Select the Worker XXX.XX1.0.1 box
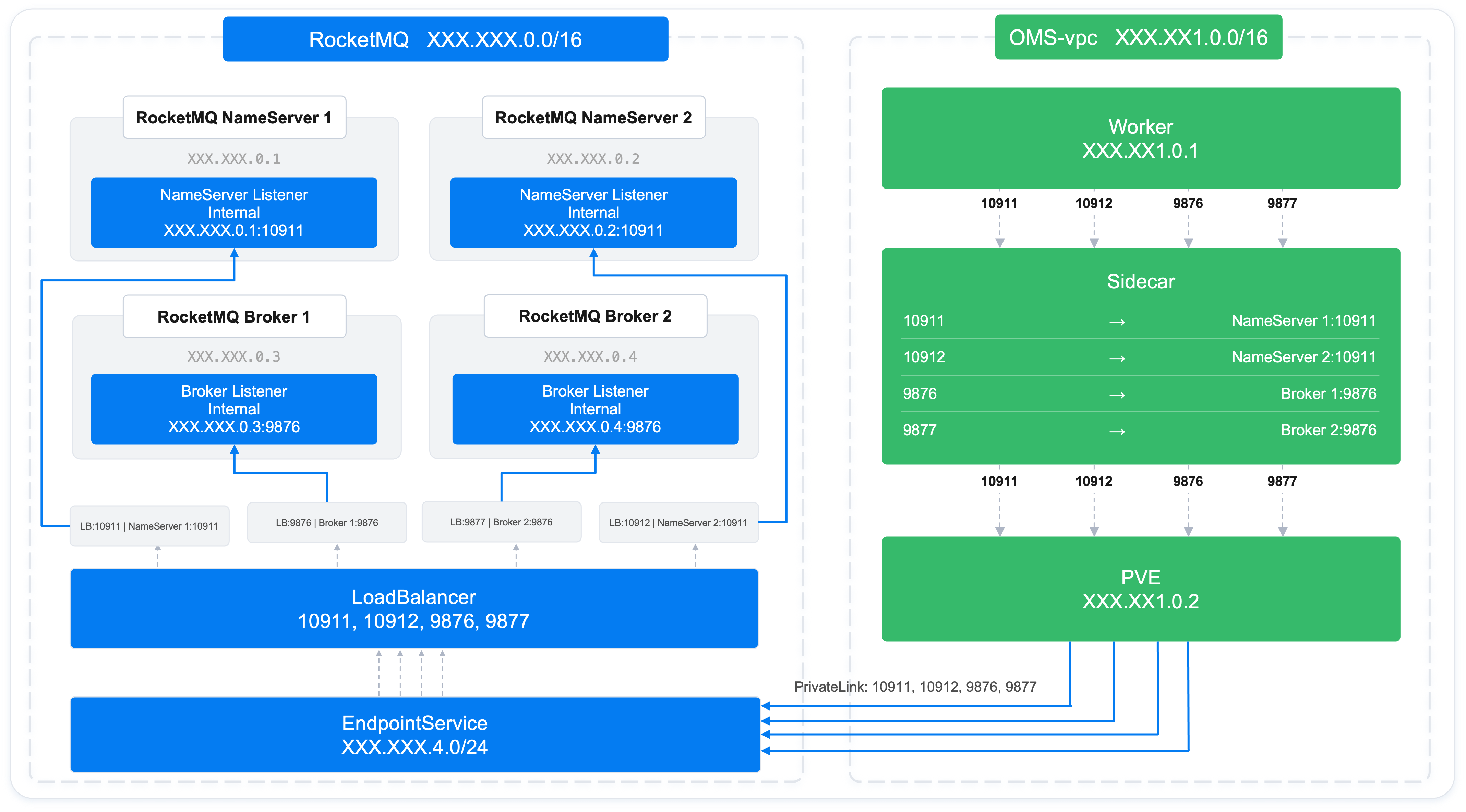The image size is (1466, 812). pos(1141,138)
